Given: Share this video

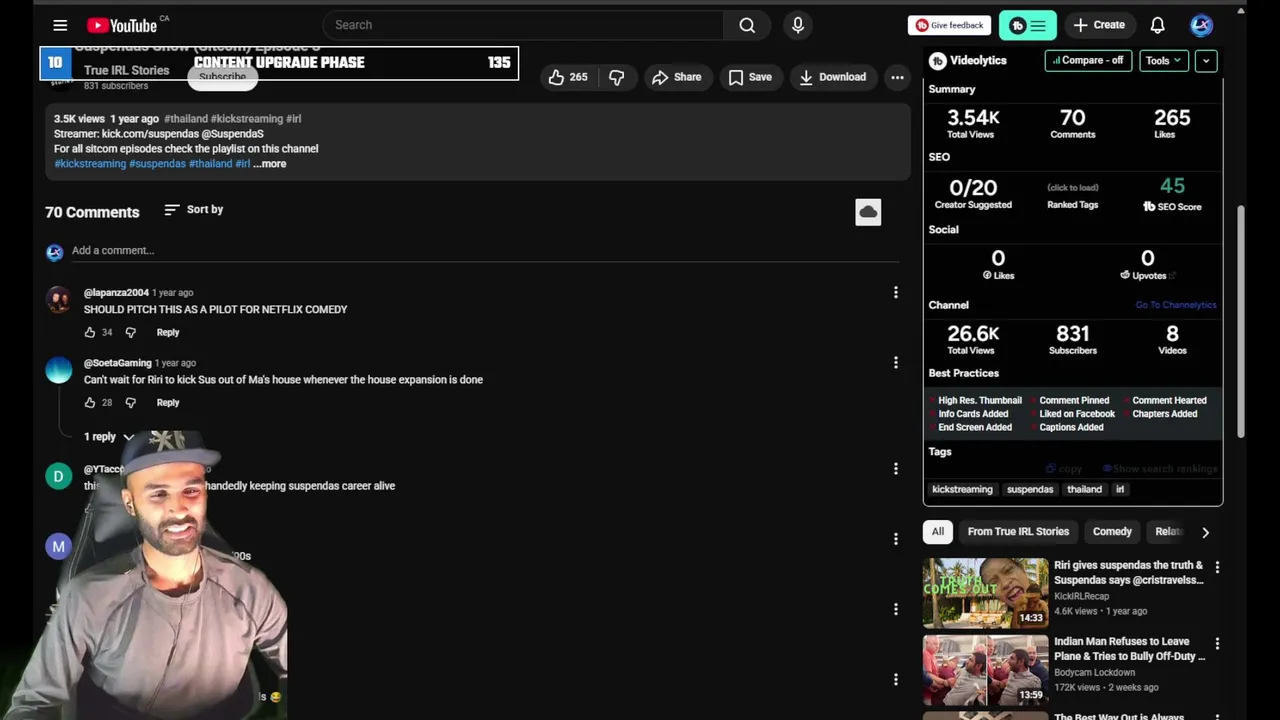Looking at the screenshot, I should (676, 77).
